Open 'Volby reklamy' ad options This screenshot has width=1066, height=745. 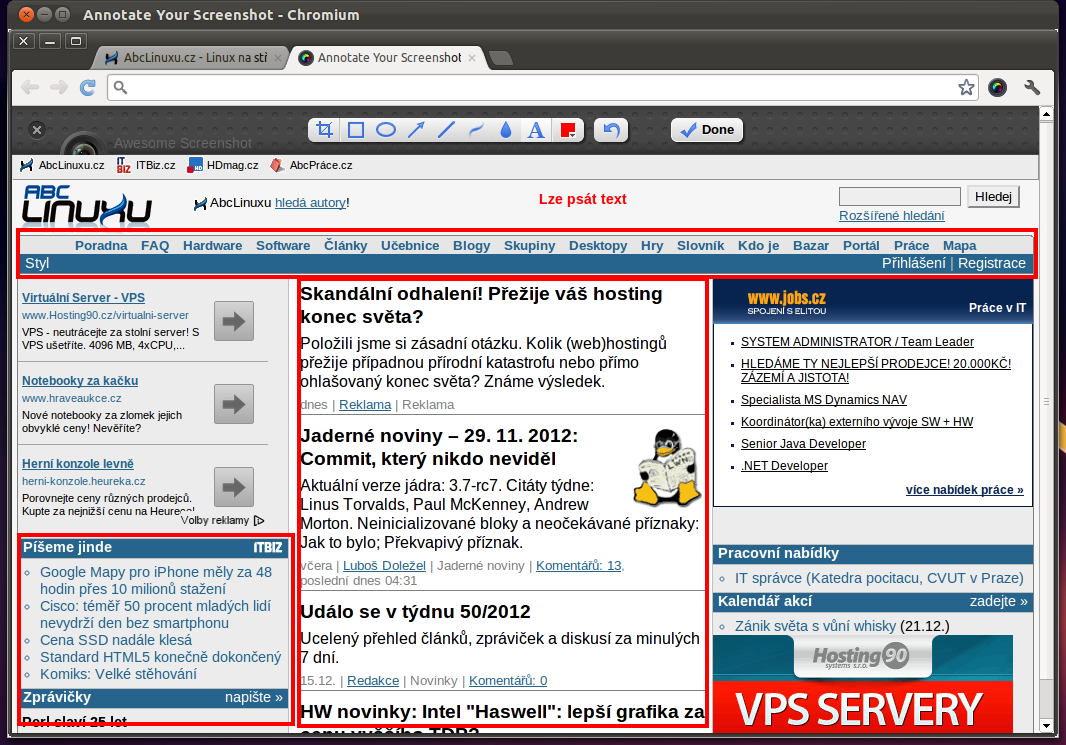coord(222,520)
